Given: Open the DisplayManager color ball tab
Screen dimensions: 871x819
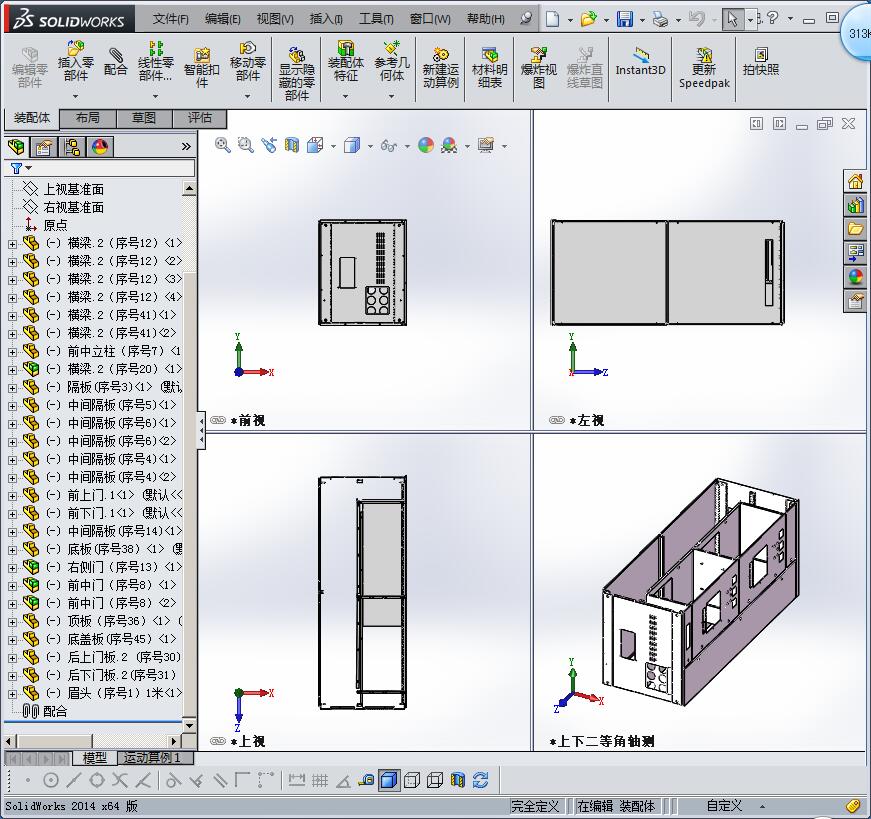Looking at the screenshot, I should [100, 147].
